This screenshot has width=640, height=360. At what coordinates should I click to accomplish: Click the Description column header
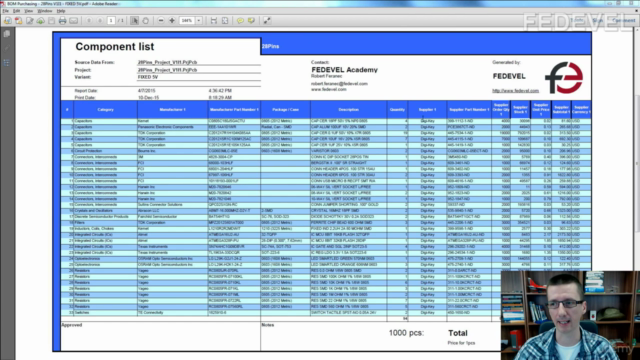tap(349, 110)
